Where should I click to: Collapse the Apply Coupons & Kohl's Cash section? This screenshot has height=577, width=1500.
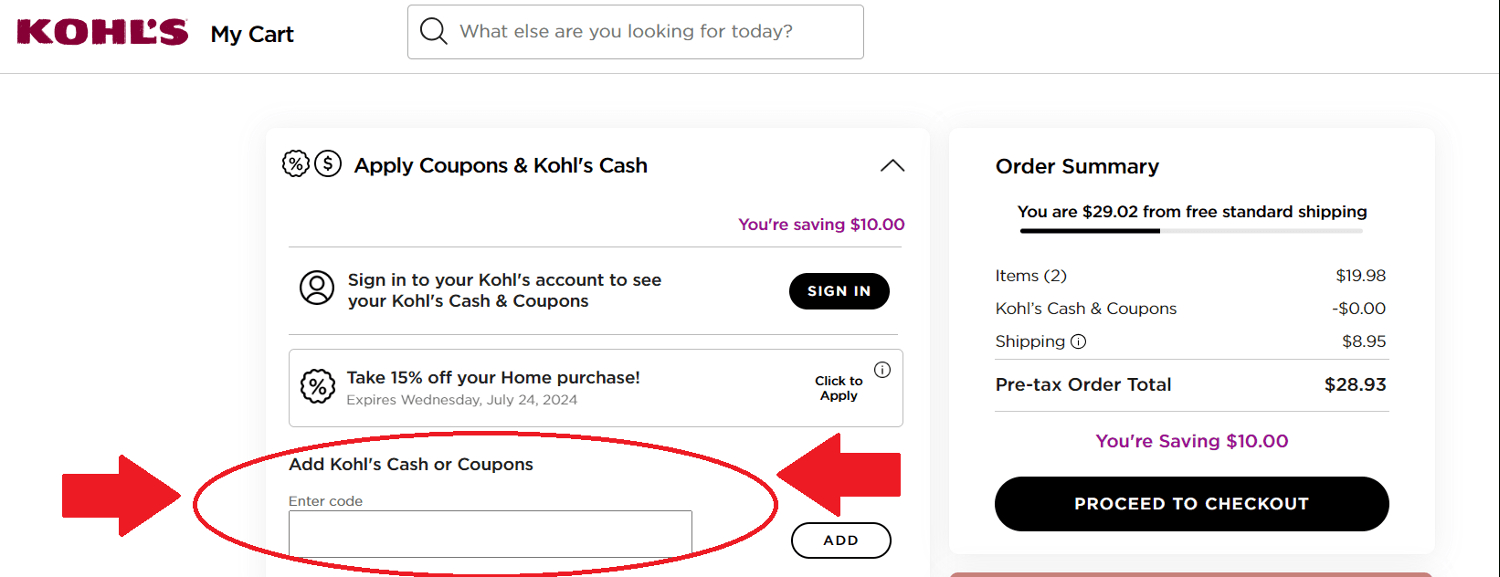[891, 165]
